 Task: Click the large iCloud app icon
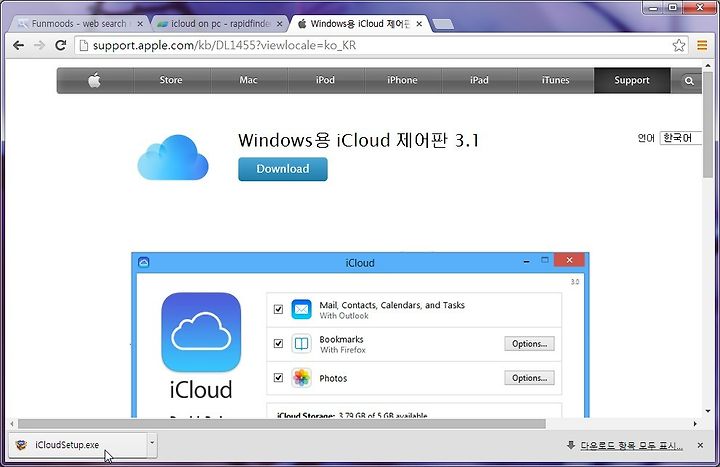coord(201,332)
